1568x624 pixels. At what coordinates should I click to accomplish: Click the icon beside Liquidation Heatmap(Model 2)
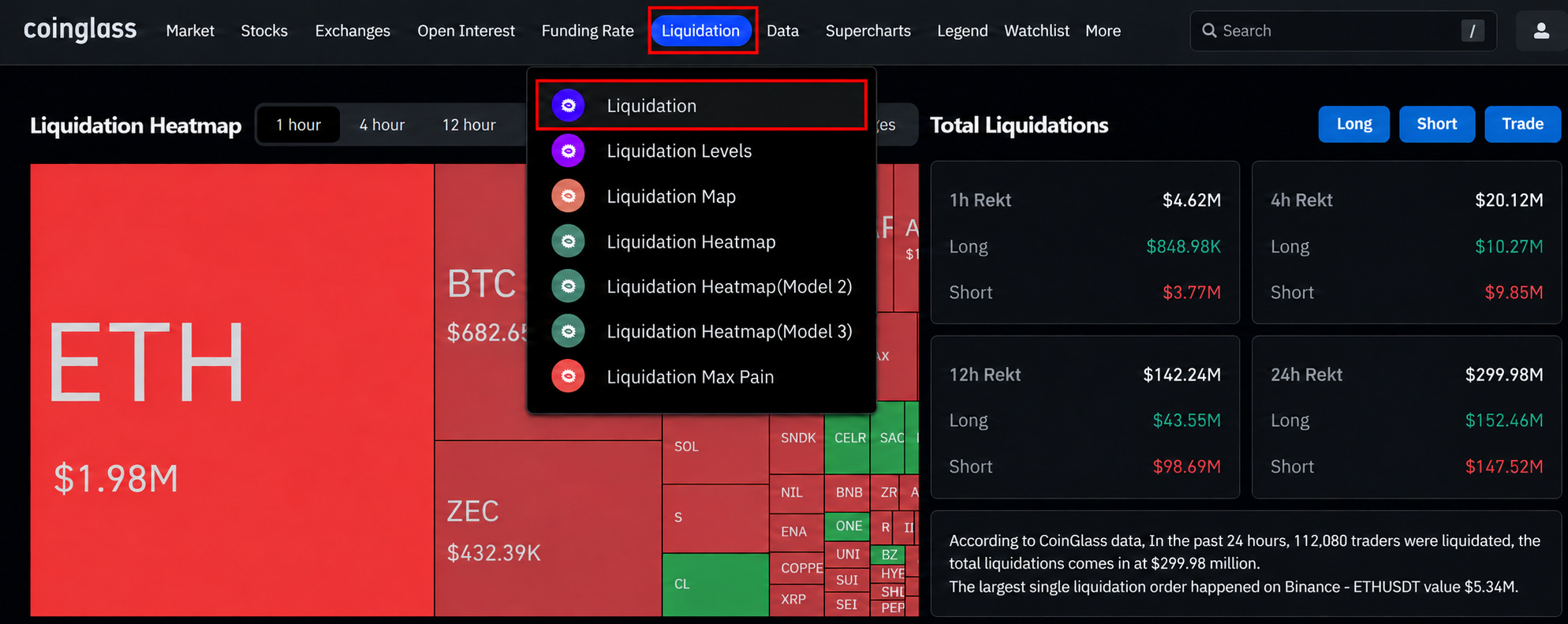(568, 286)
